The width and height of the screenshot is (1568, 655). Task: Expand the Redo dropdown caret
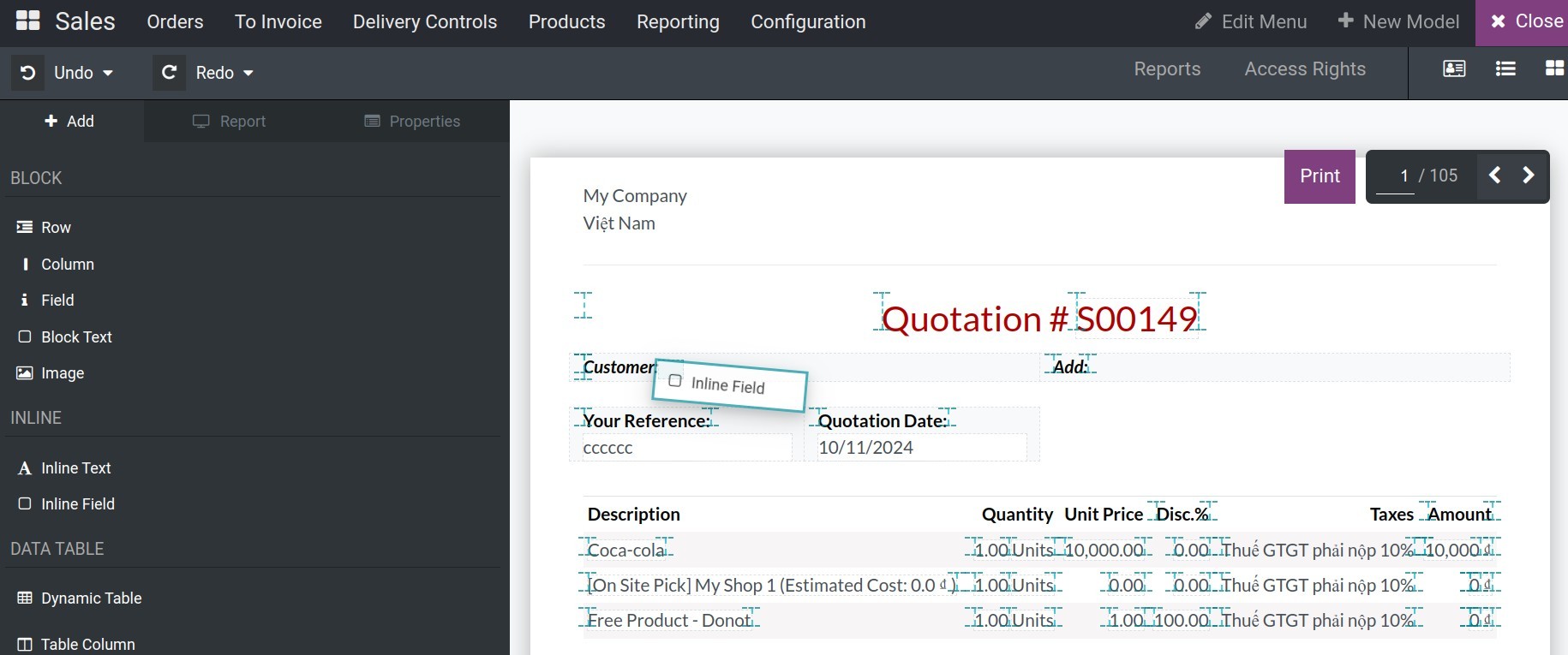[x=248, y=74]
